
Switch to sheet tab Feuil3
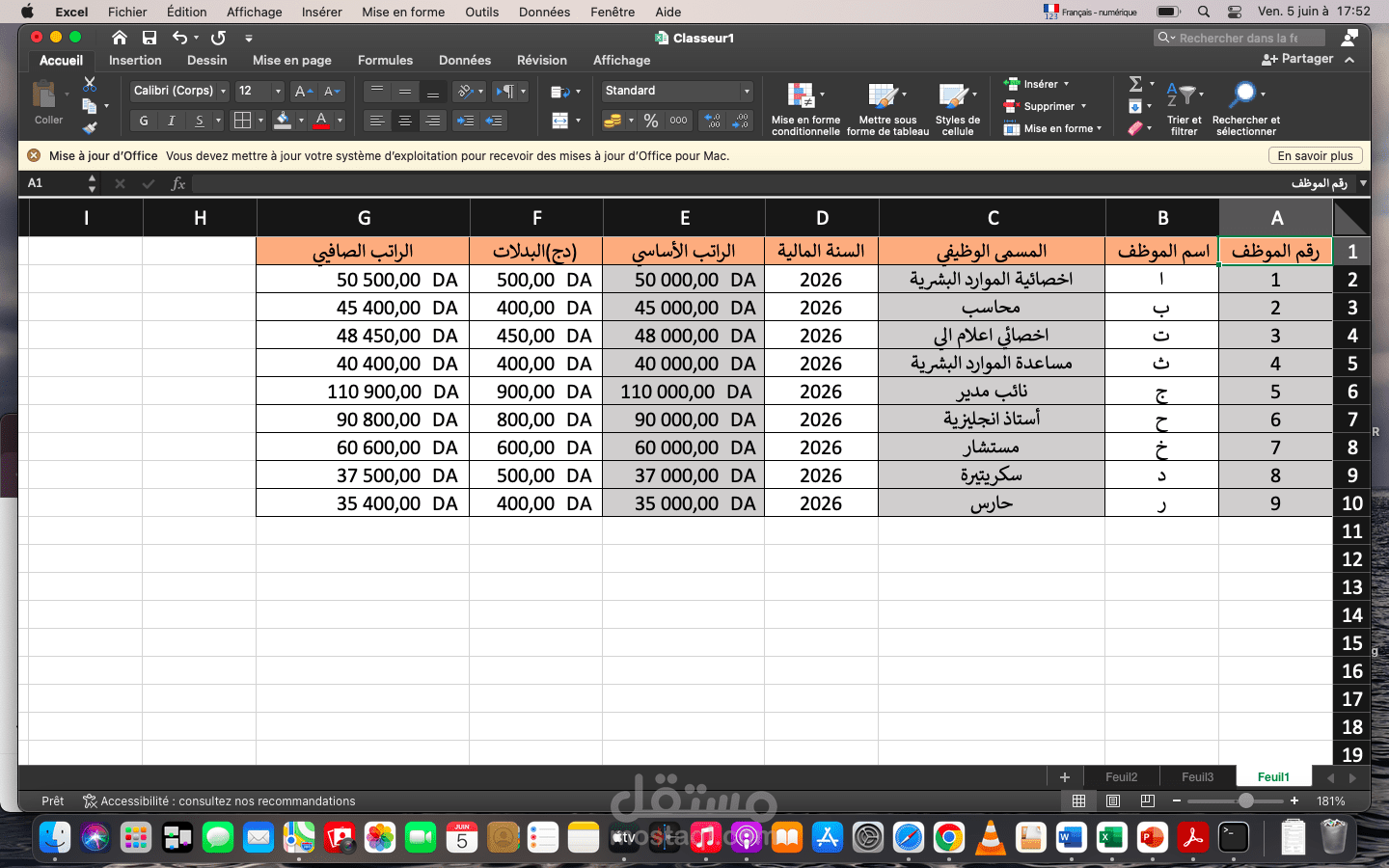1197,777
